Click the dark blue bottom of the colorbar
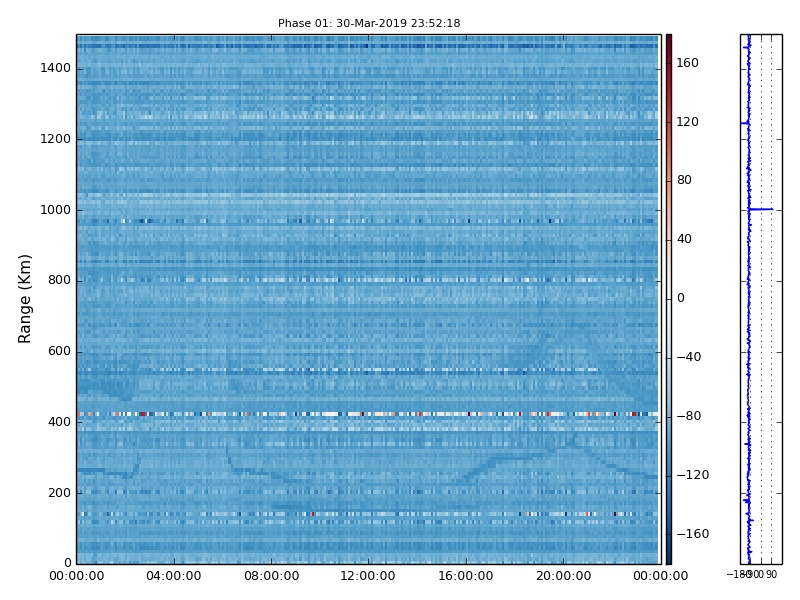Screen dimensions: 800x600 pos(669,560)
